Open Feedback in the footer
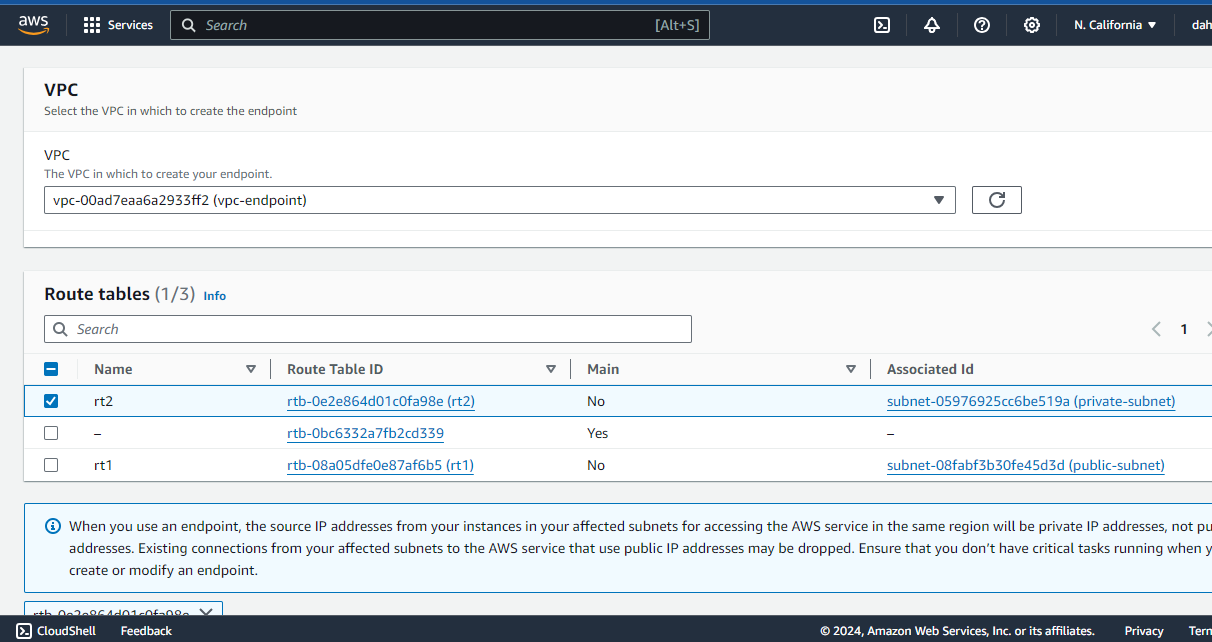This screenshot has height=642, width=1212. click(146, 631)
